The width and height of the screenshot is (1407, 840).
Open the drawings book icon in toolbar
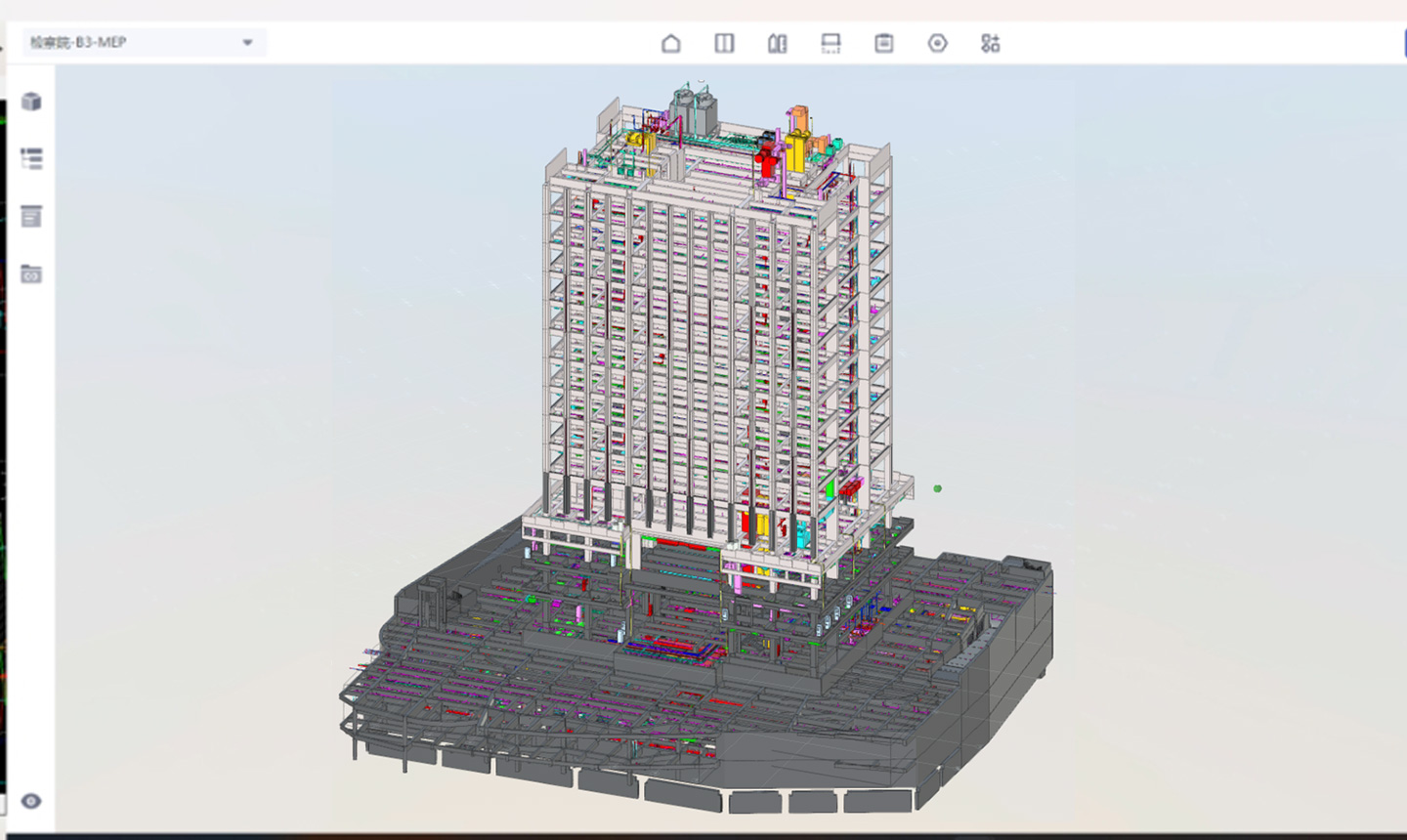[x=777, y=43]
